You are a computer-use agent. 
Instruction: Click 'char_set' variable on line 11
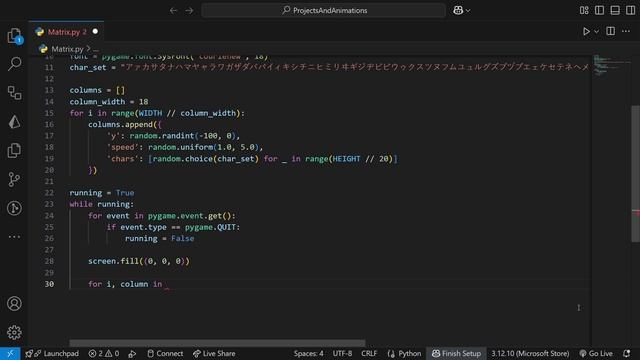point(88,67)
